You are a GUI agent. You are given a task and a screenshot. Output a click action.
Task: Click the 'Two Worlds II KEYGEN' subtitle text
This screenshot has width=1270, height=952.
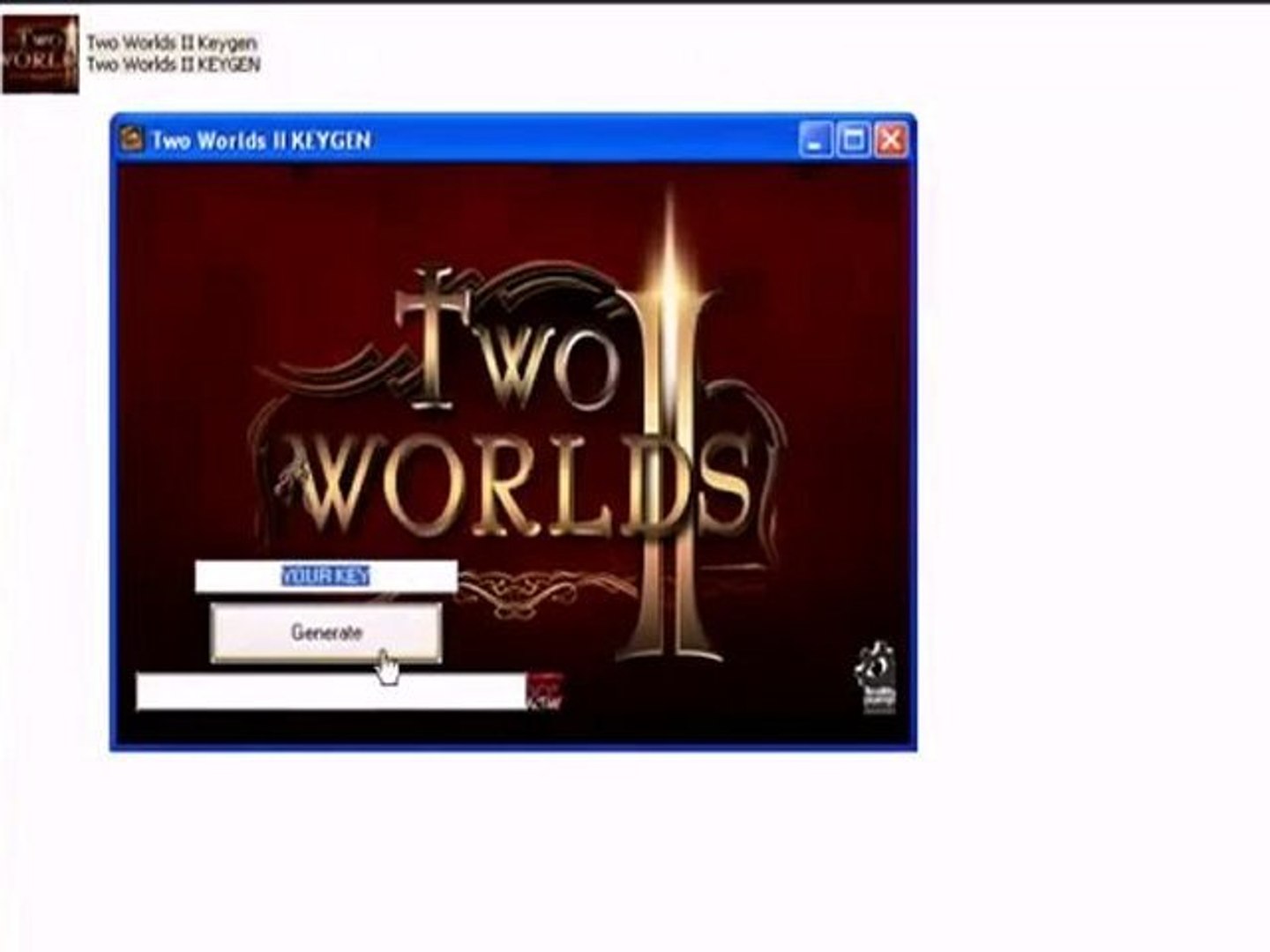point(173,64)
